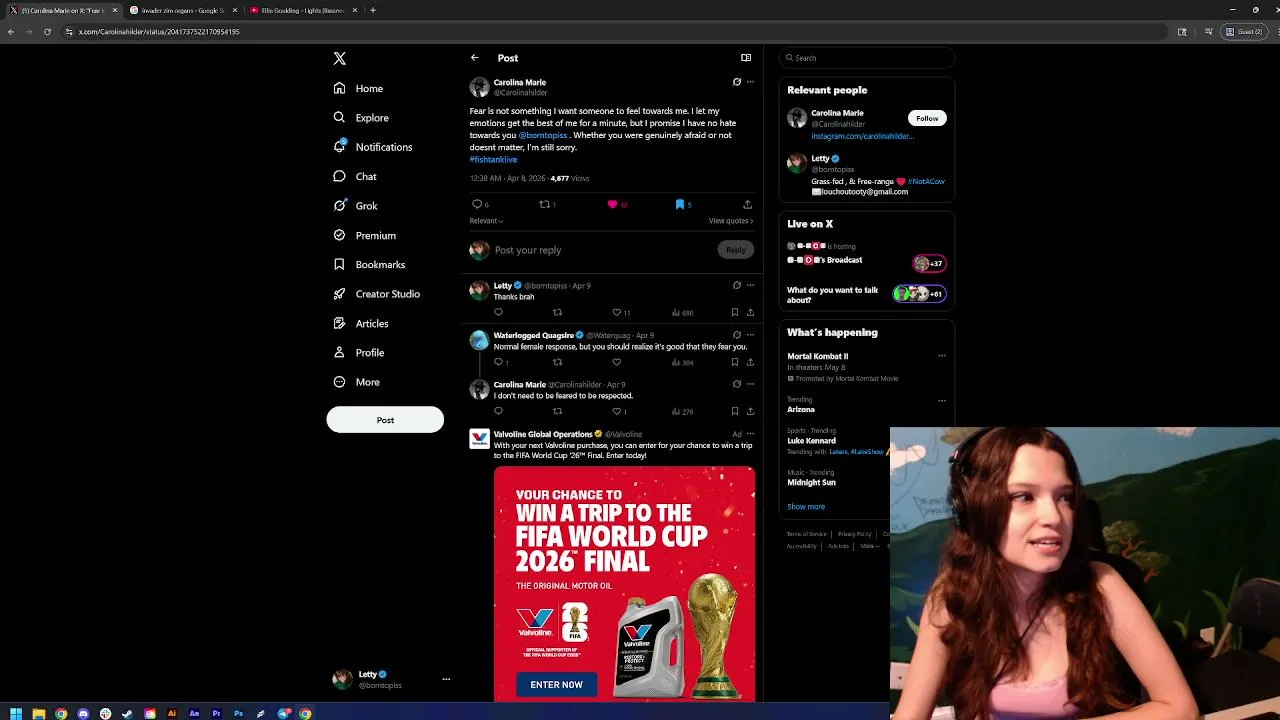Like Carolina's 'don't need to be feared' reply
Viewport: 1280px width, 720px height.
tap(616, 411)
